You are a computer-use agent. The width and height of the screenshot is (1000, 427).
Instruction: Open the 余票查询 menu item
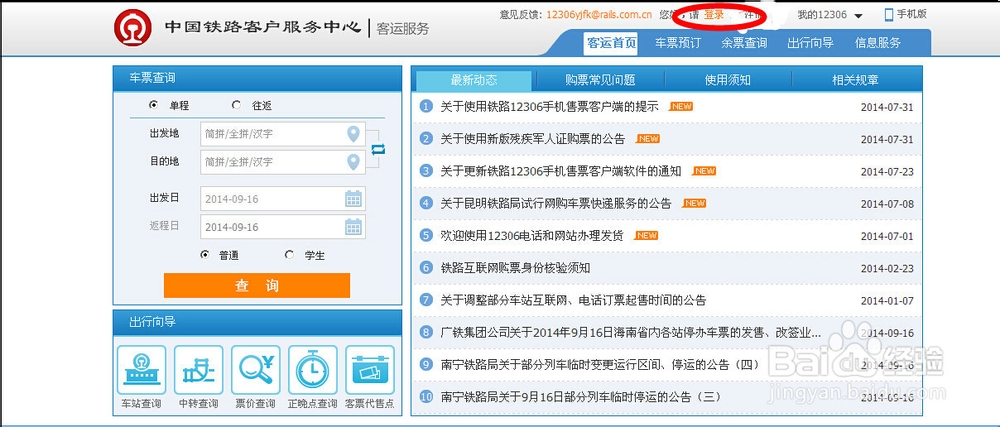pos(744,43)
